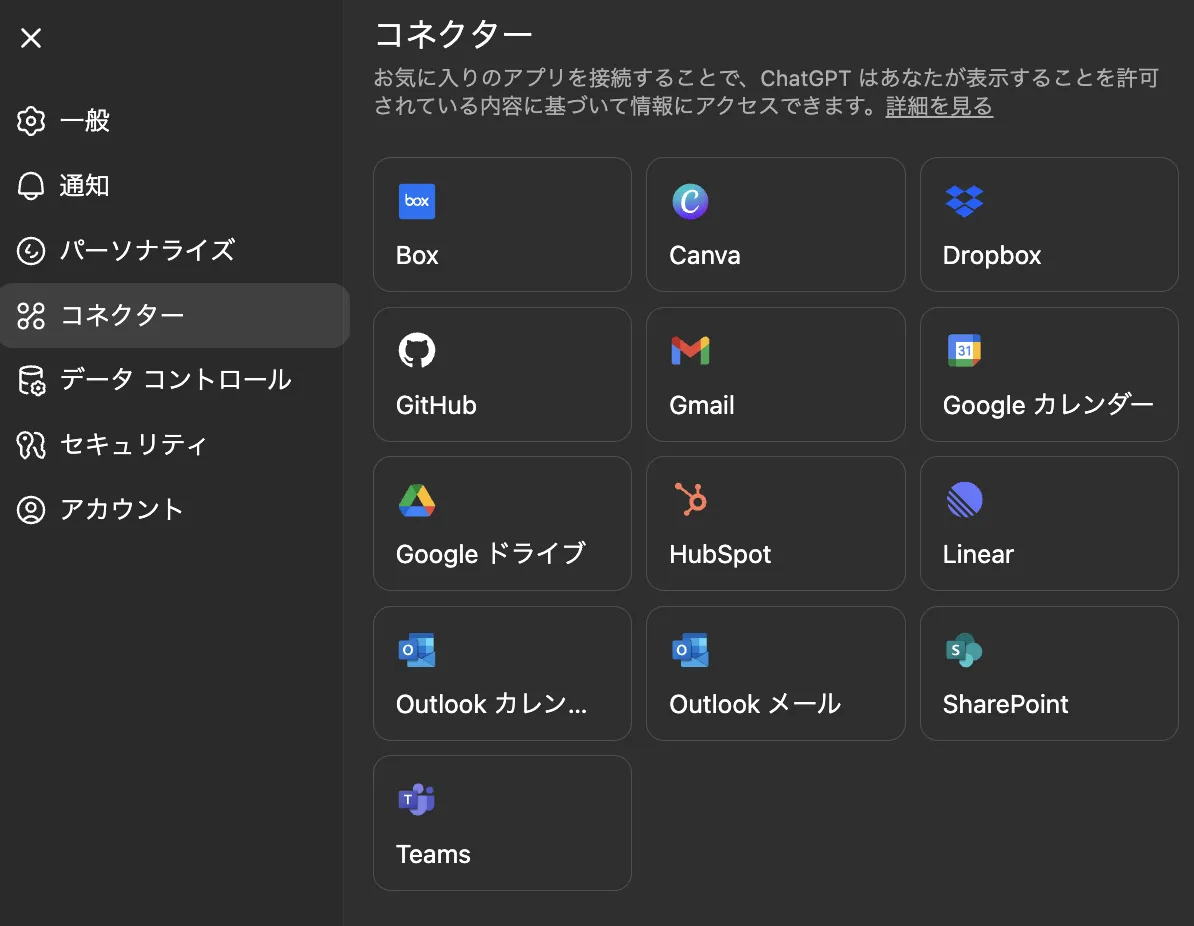
Task: Select the SharePoint connector icon
Action: point(964,650)
